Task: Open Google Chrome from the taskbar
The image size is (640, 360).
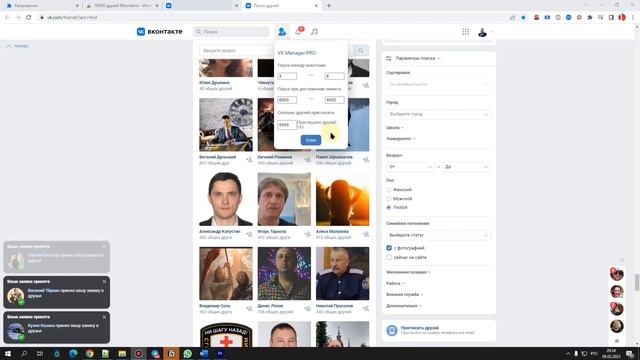Action: point(89,353)
